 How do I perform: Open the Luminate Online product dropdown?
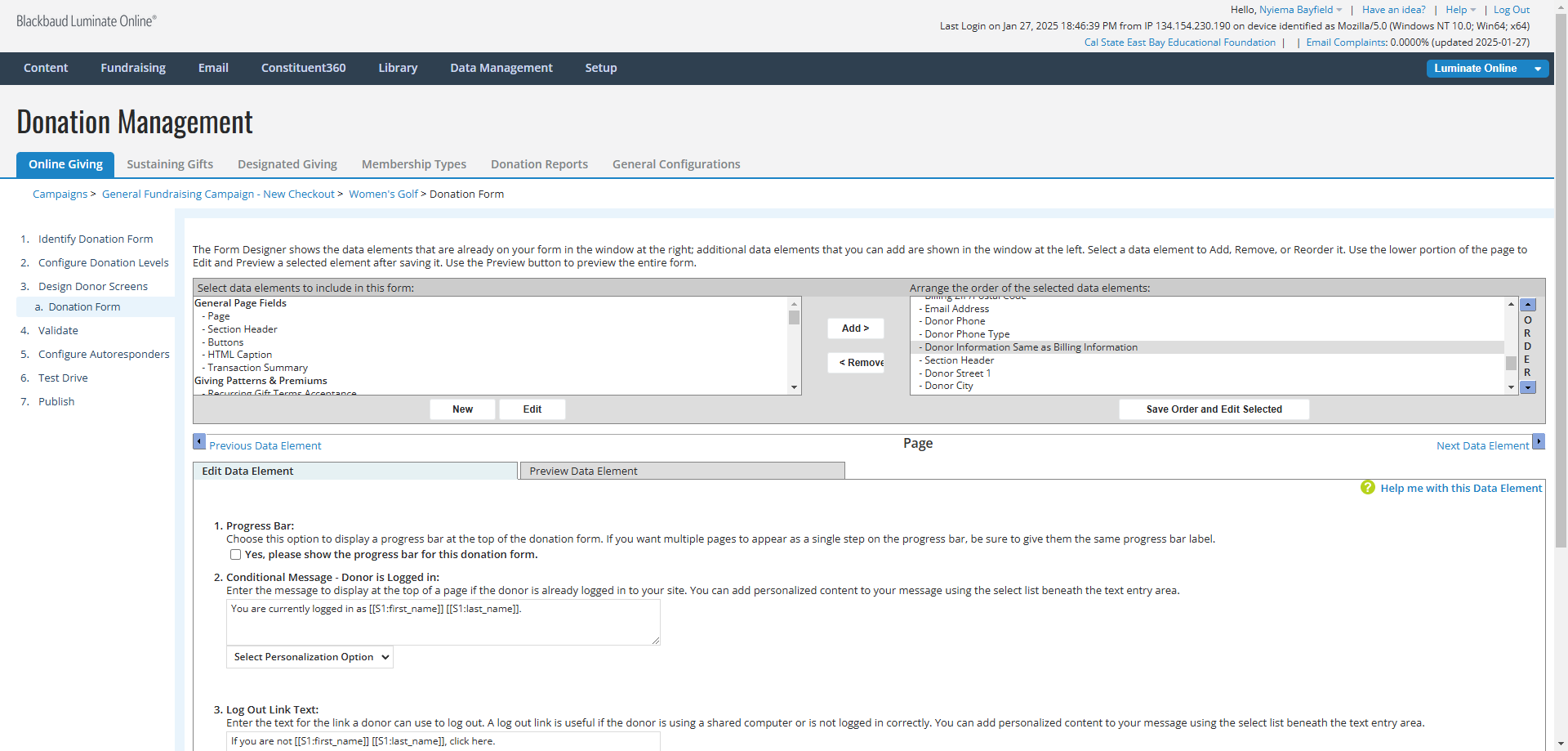click(x=1487, y=69)
